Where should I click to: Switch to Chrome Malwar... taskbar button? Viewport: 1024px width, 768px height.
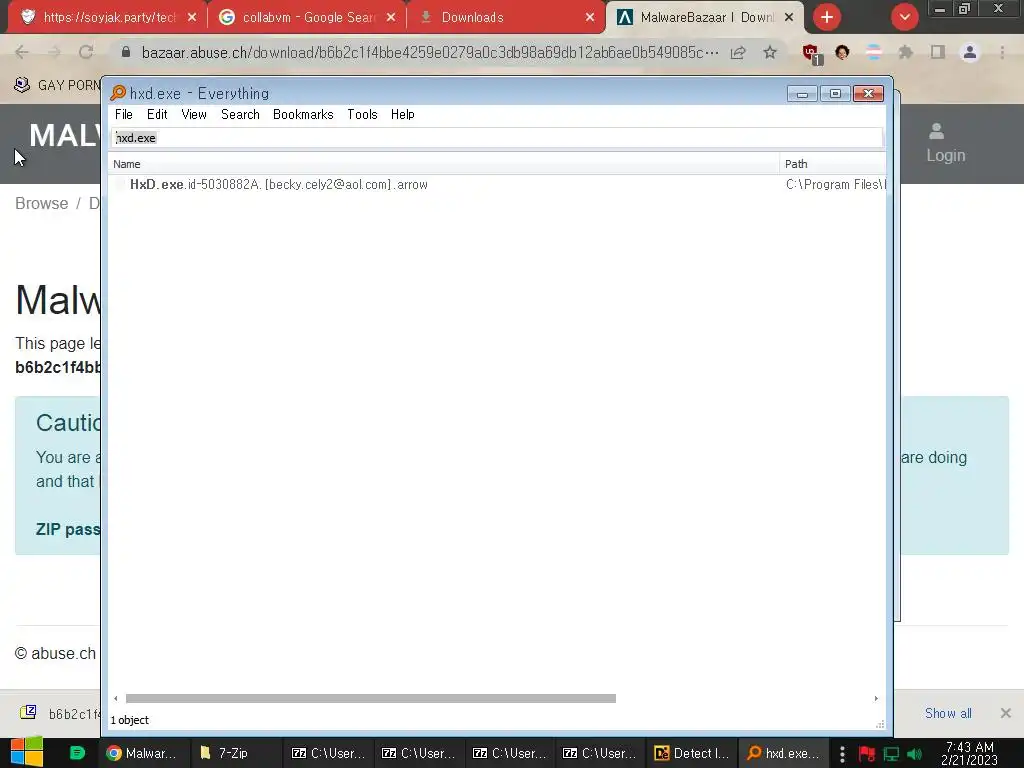pyautogui.click(x=143, y=753)
